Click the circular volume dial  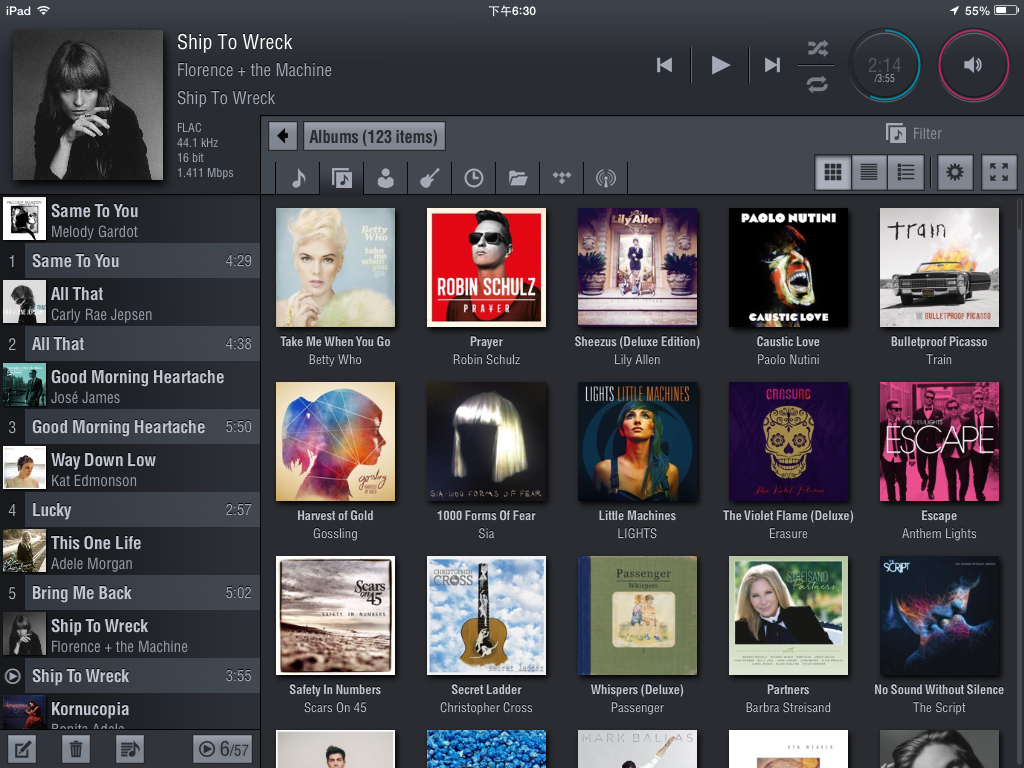point(973,65)
